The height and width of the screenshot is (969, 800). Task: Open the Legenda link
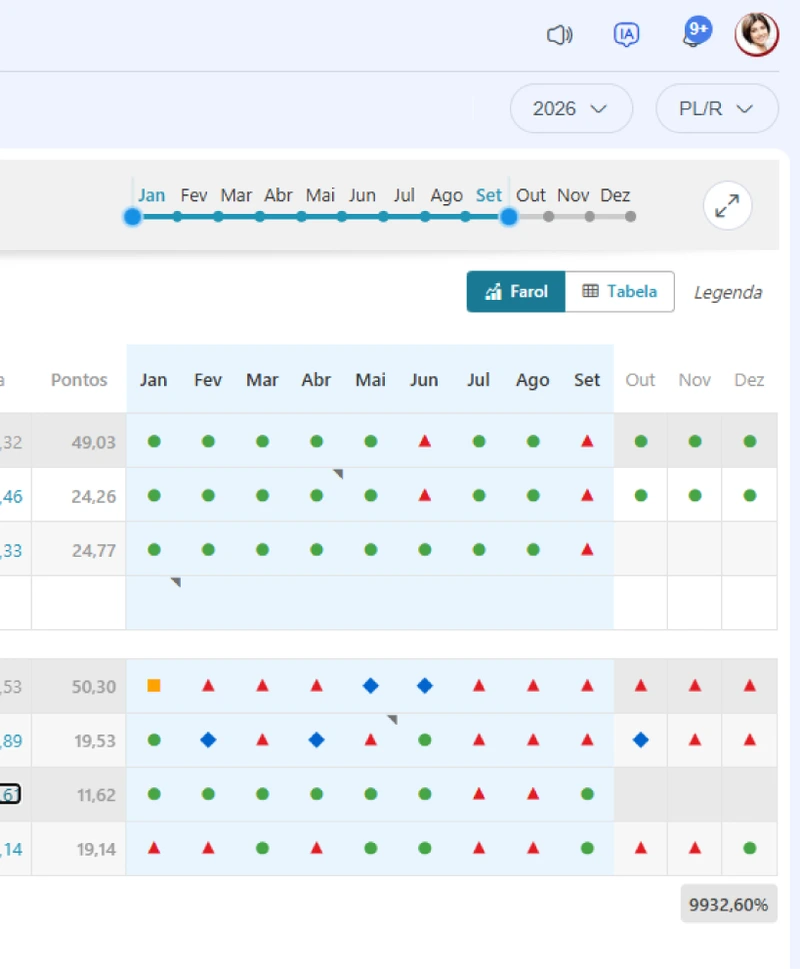[x=728, y=292]
